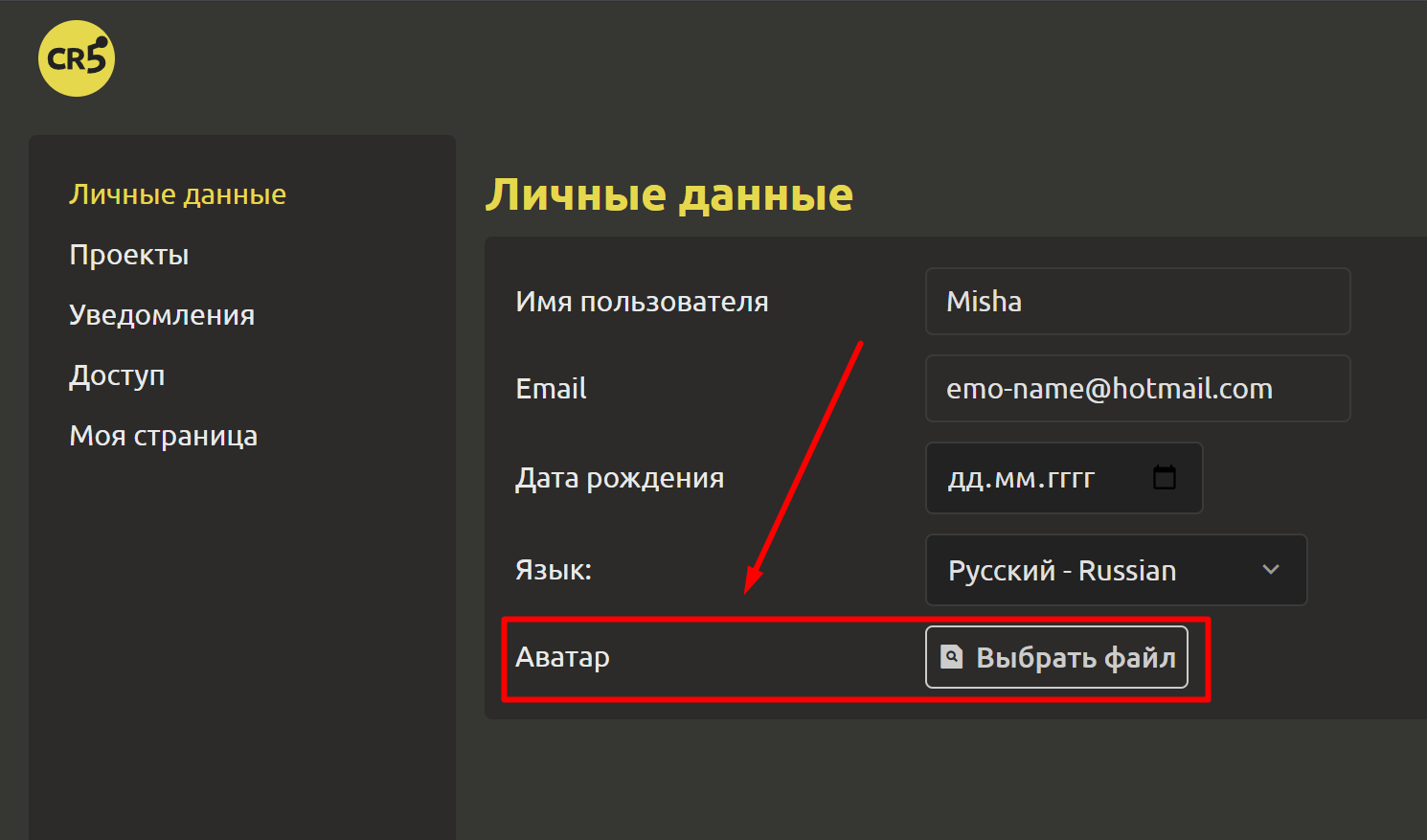Go to Уведомления in the sidebar

click(162, 315)
